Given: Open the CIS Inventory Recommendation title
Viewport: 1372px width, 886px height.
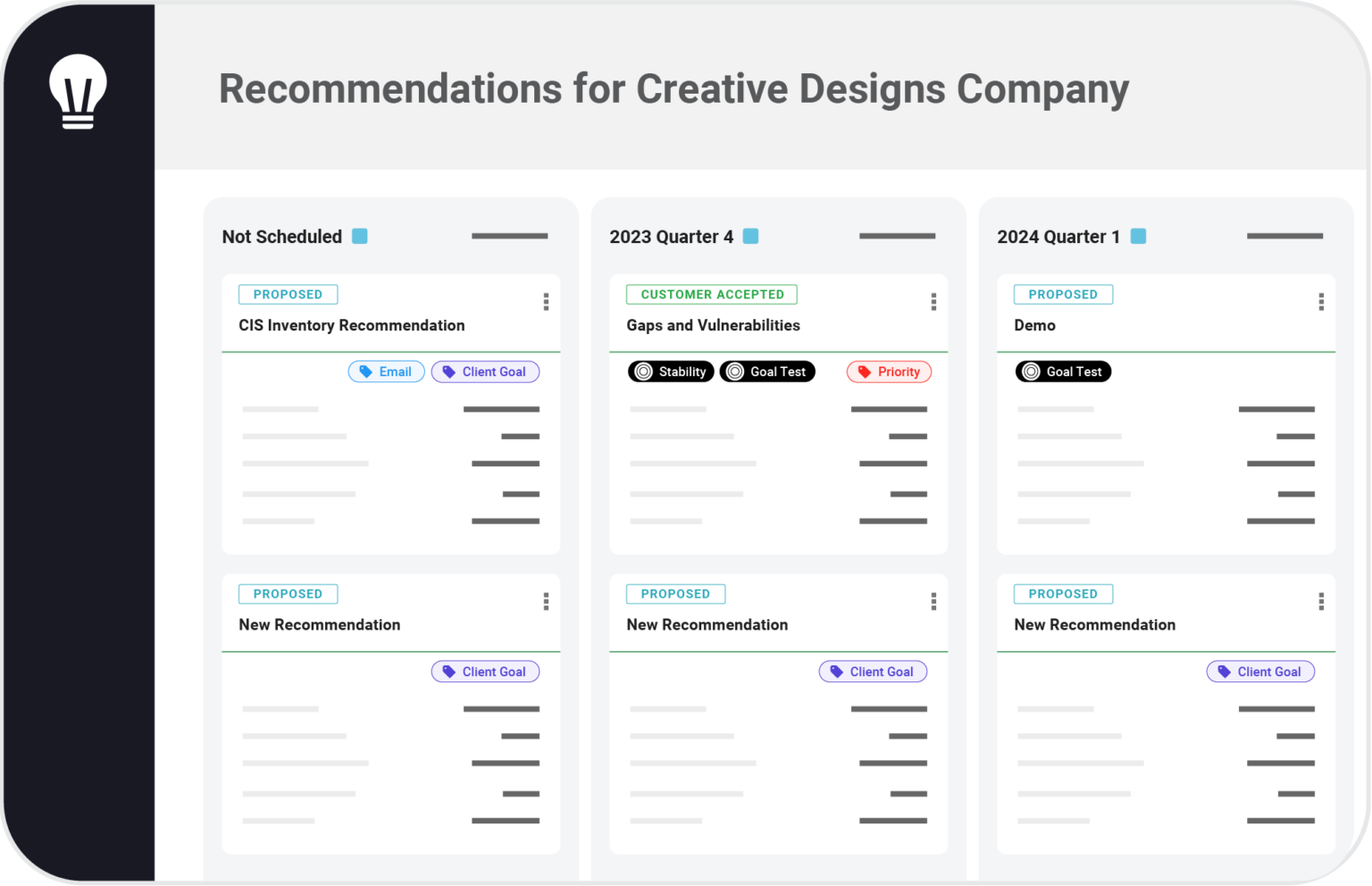Looking at the screenshot, I should (x=351, y=325).
